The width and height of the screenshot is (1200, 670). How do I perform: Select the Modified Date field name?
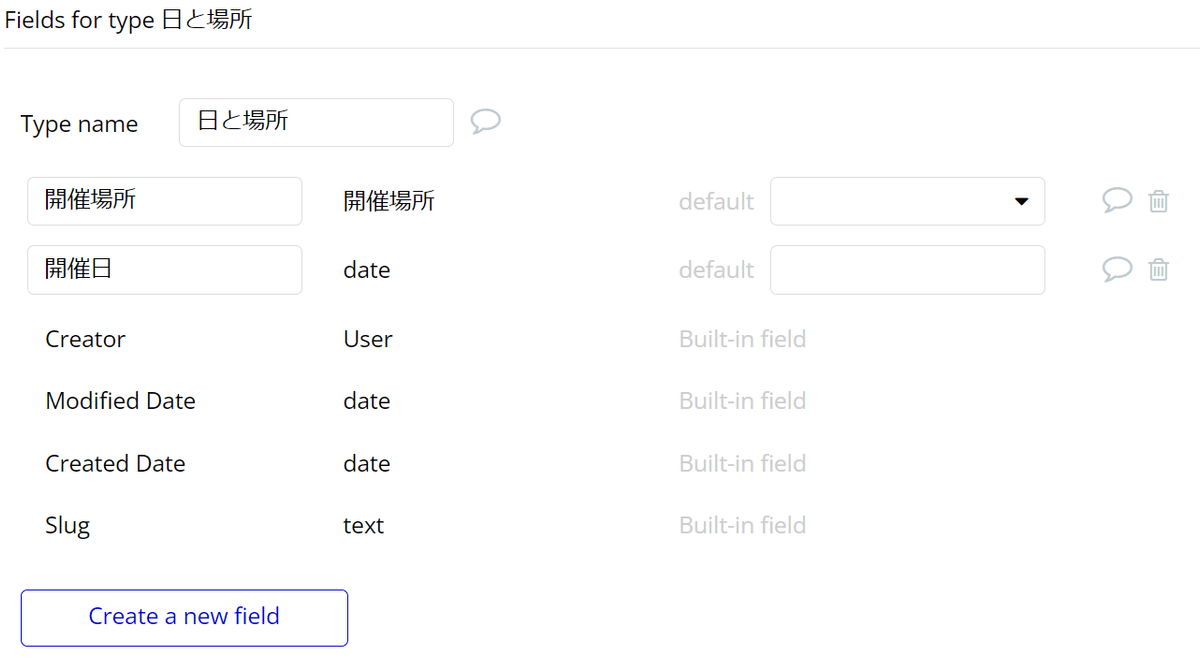coord(120,401)
